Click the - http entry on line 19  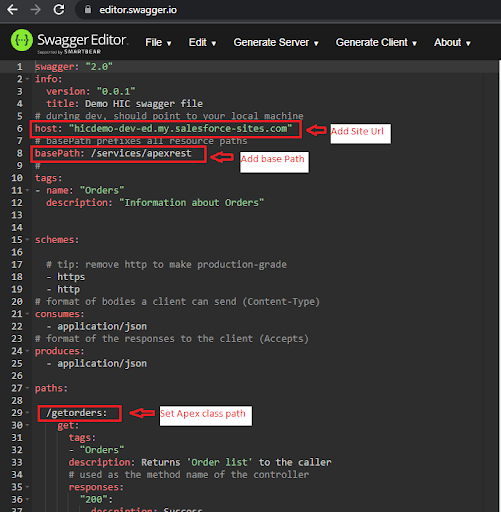coord(63,289)
